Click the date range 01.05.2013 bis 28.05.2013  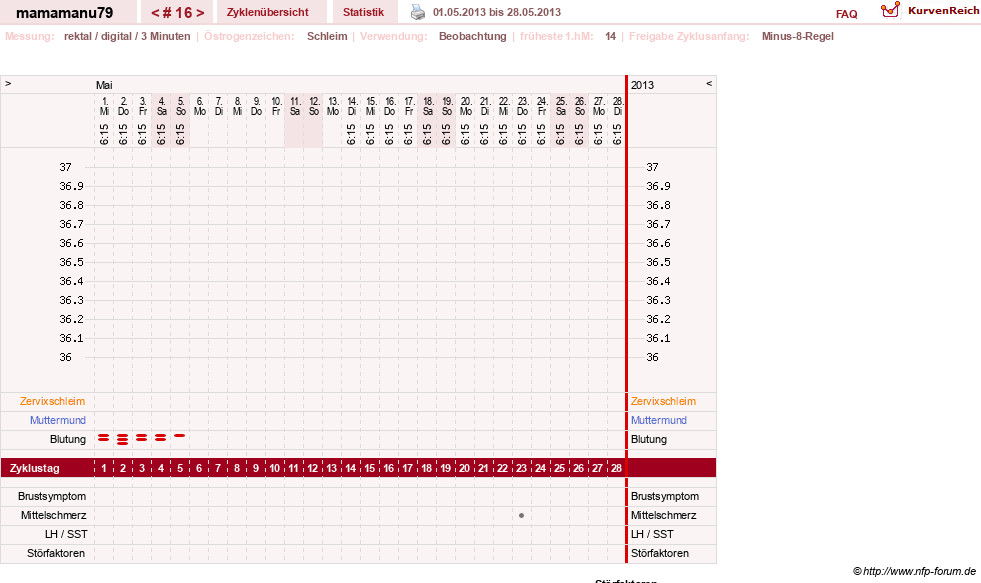[497, 12]
